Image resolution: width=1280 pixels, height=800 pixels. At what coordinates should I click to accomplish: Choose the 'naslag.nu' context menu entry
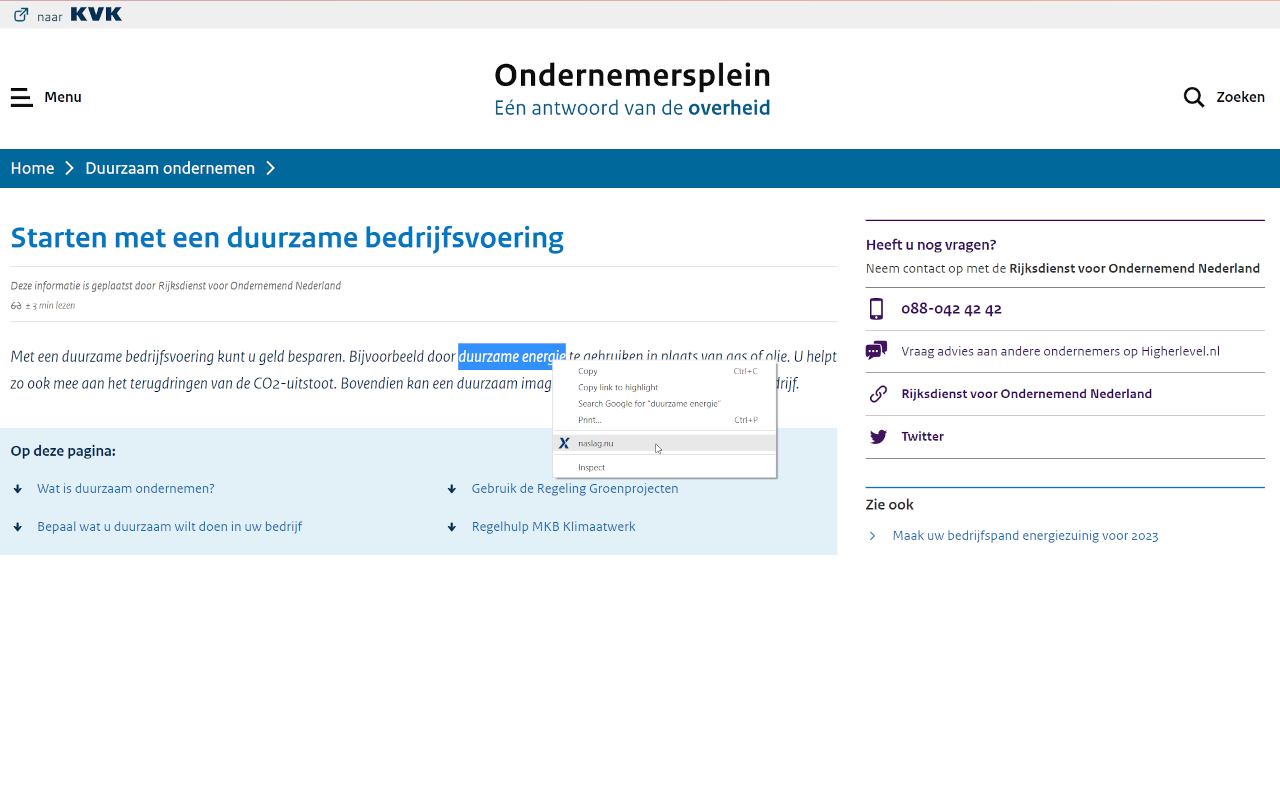point(664,443)
